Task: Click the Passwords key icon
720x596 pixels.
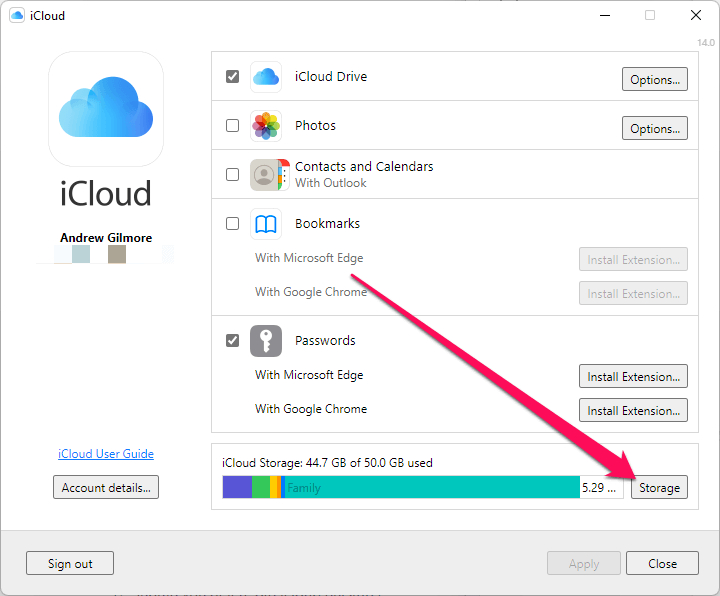Action: point(266,341)
